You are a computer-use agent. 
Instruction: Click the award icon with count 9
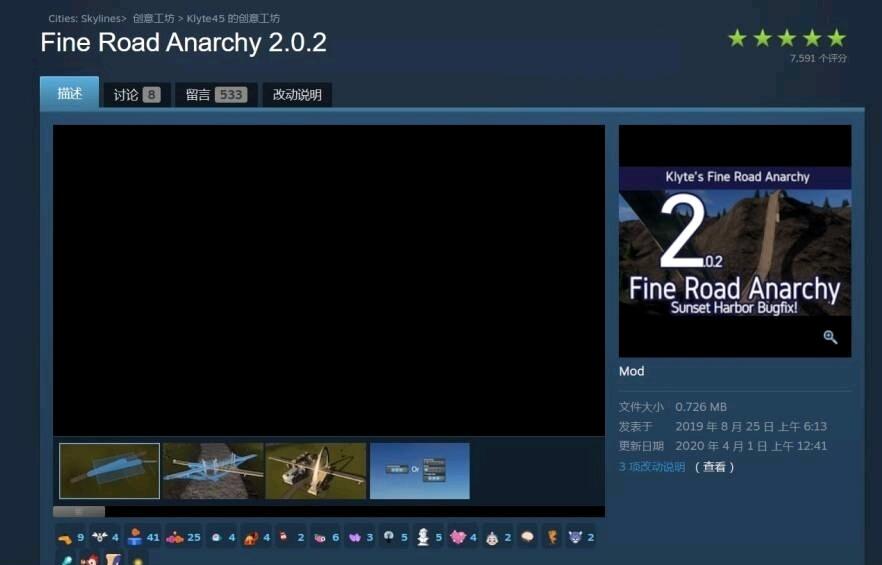71,537
